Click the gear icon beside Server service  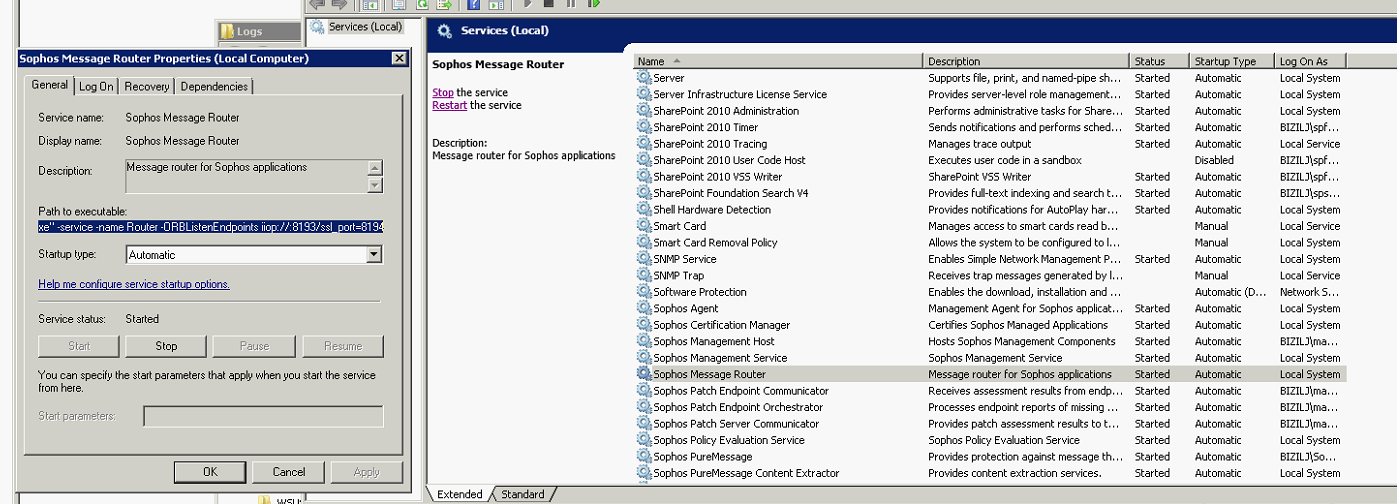644,78
